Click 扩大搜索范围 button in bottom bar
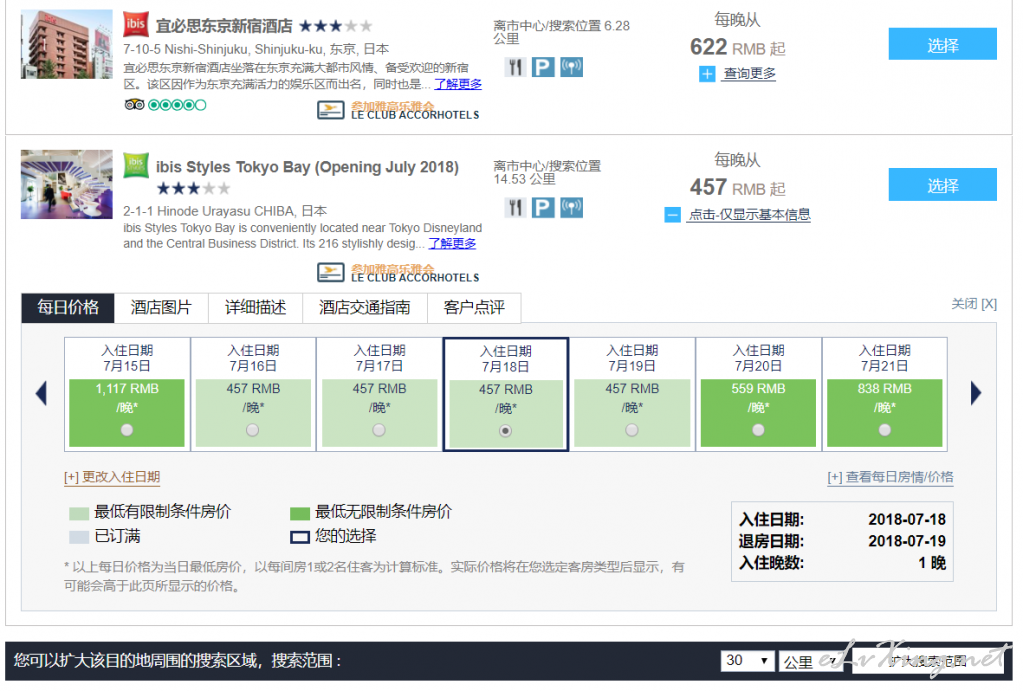Viewport: 1023px width, 691px height. [930, 661]
